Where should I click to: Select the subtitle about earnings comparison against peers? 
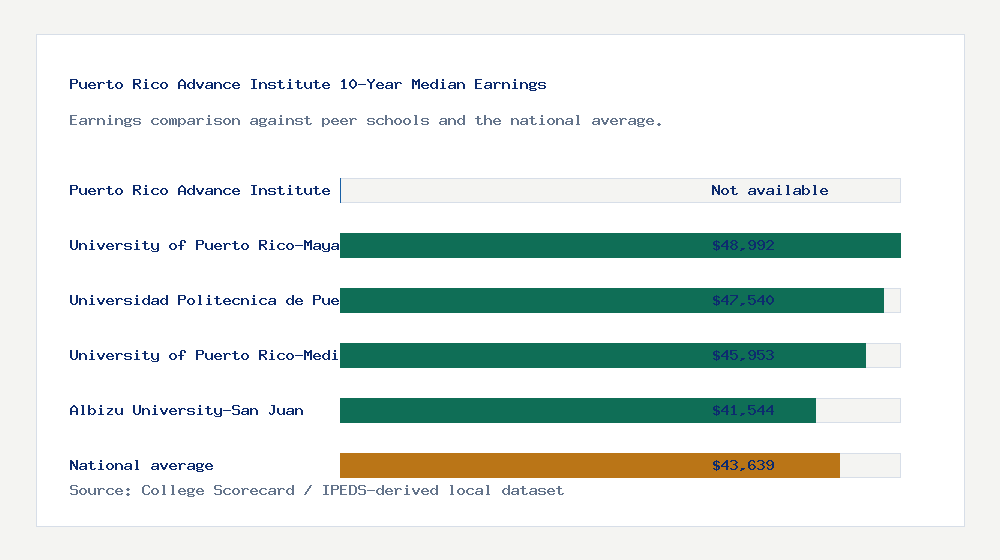[x=365, y=121]
